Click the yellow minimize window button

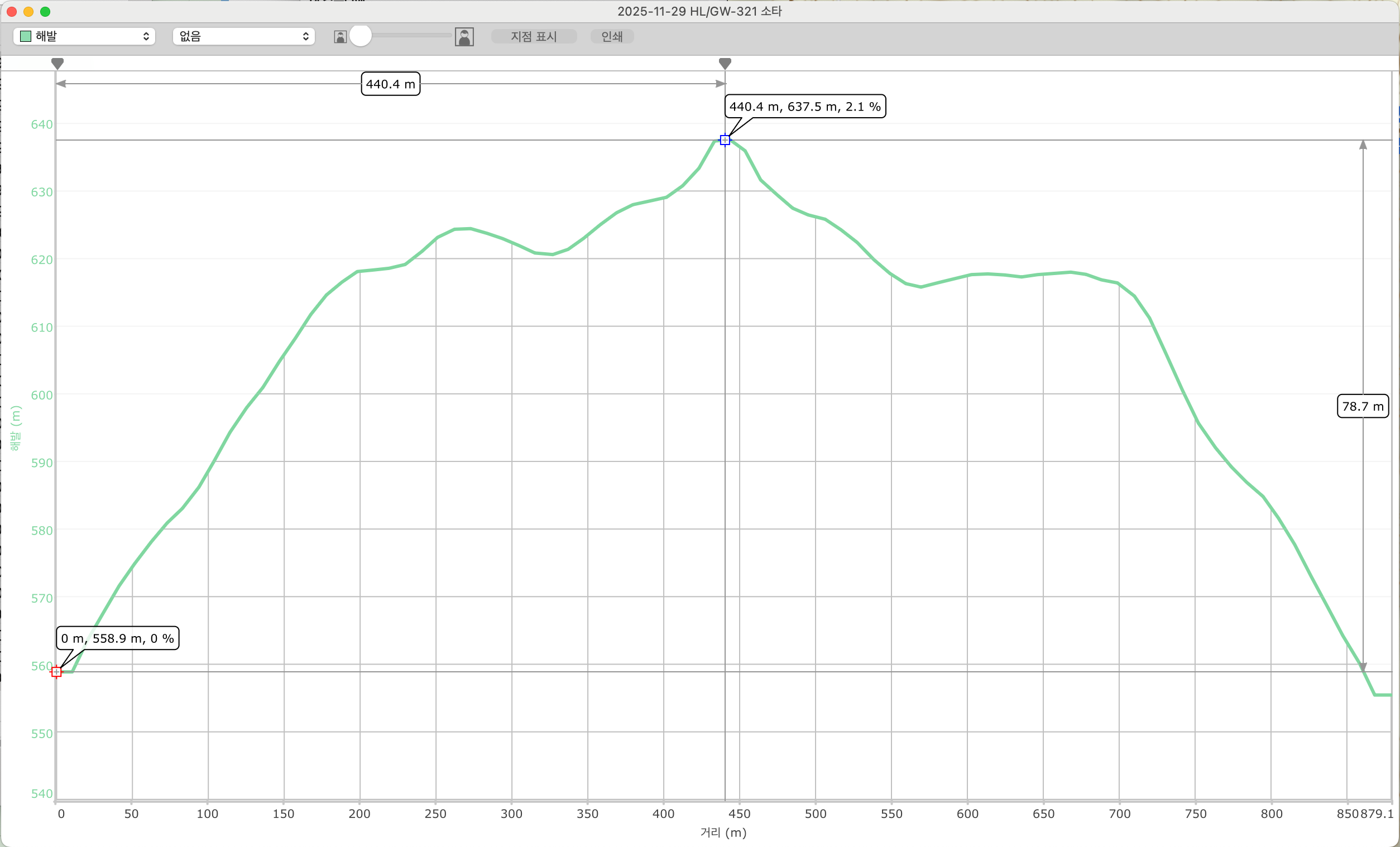[x=28, y=11]
